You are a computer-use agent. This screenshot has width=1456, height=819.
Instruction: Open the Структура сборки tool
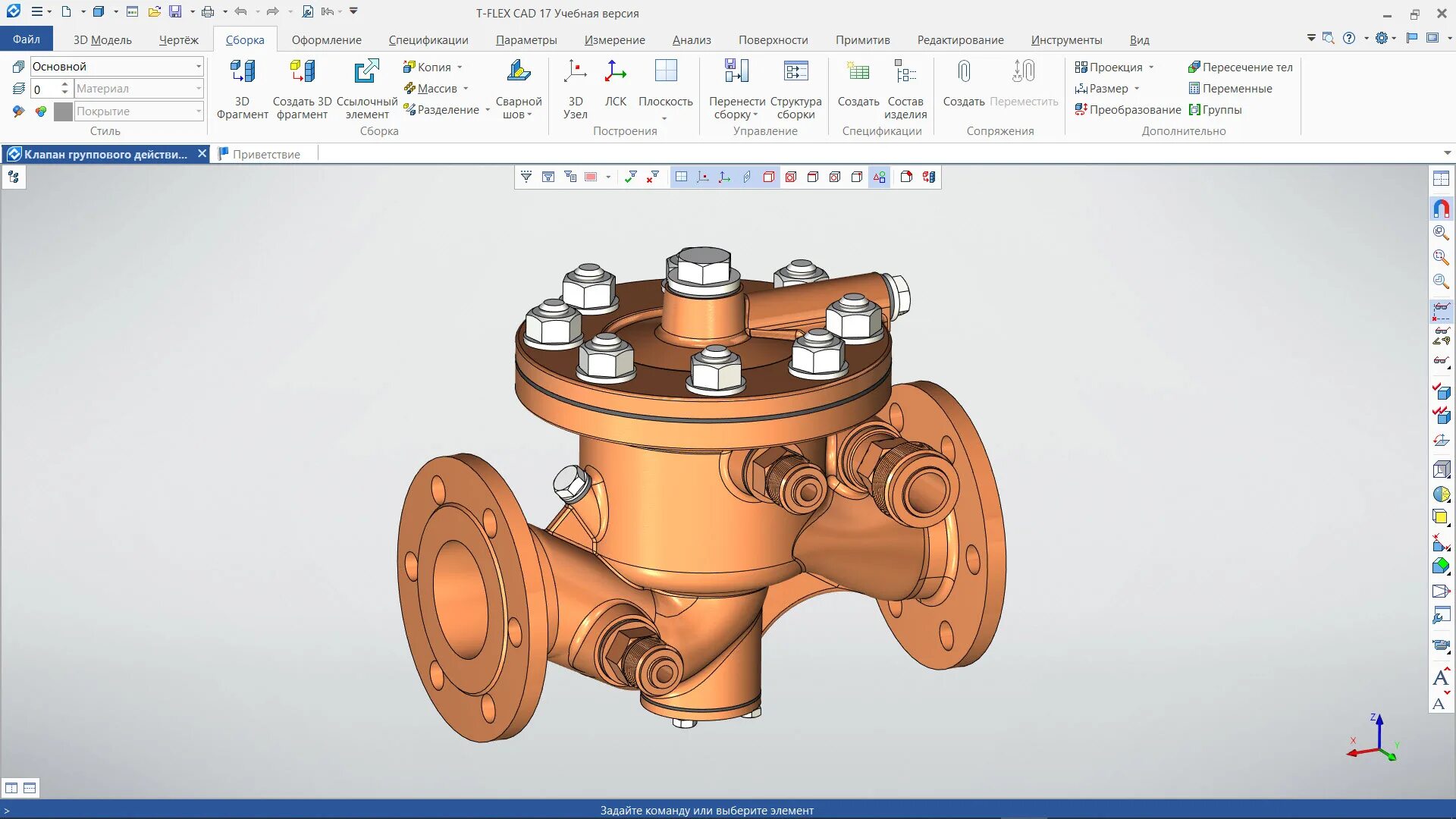point(795,72)
